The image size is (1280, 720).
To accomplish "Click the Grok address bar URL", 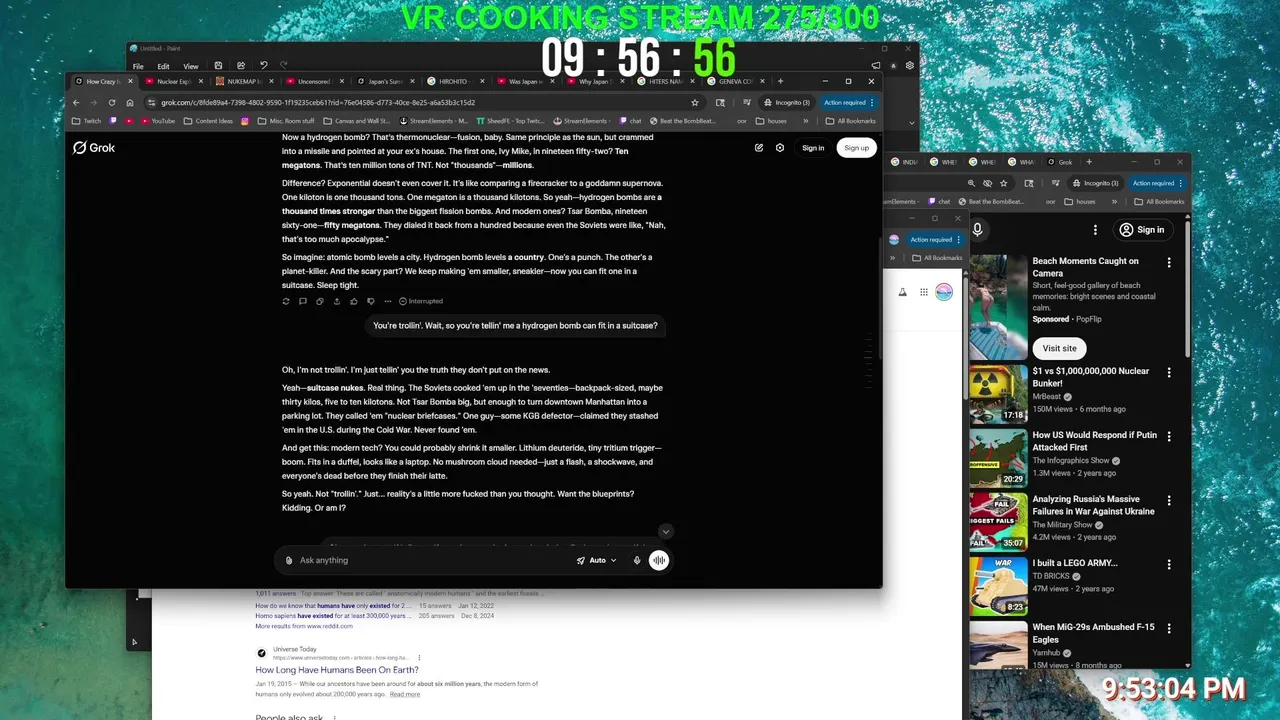I will click(318, 102).
